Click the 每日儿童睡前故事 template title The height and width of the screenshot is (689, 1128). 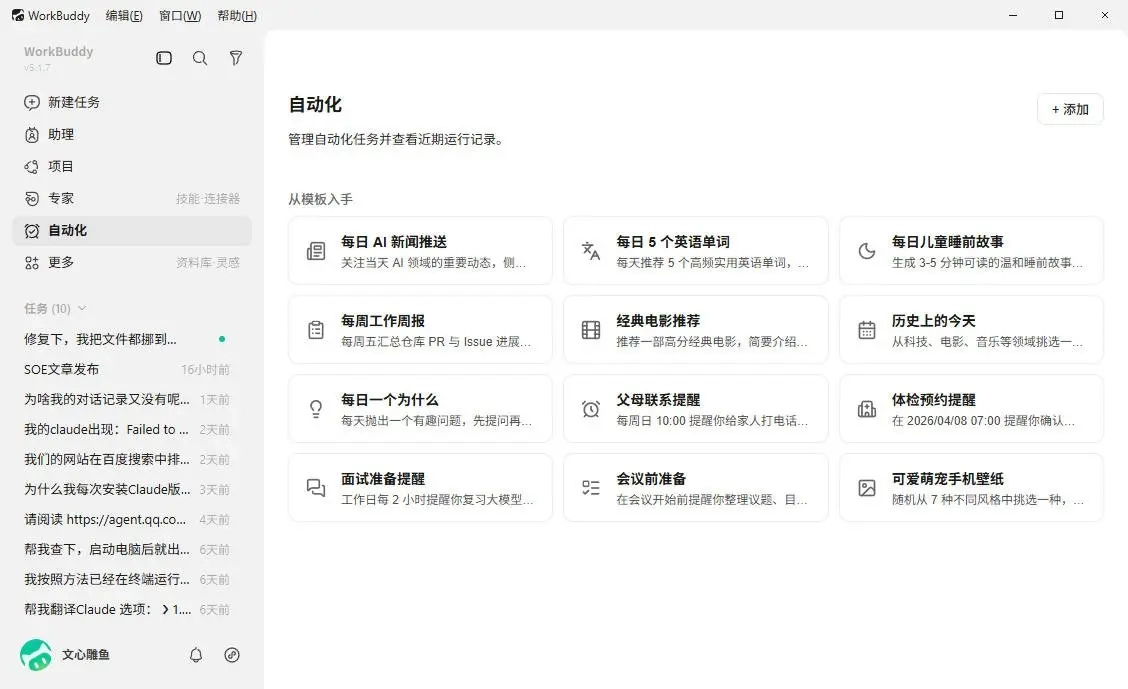(x=947, y=242)
